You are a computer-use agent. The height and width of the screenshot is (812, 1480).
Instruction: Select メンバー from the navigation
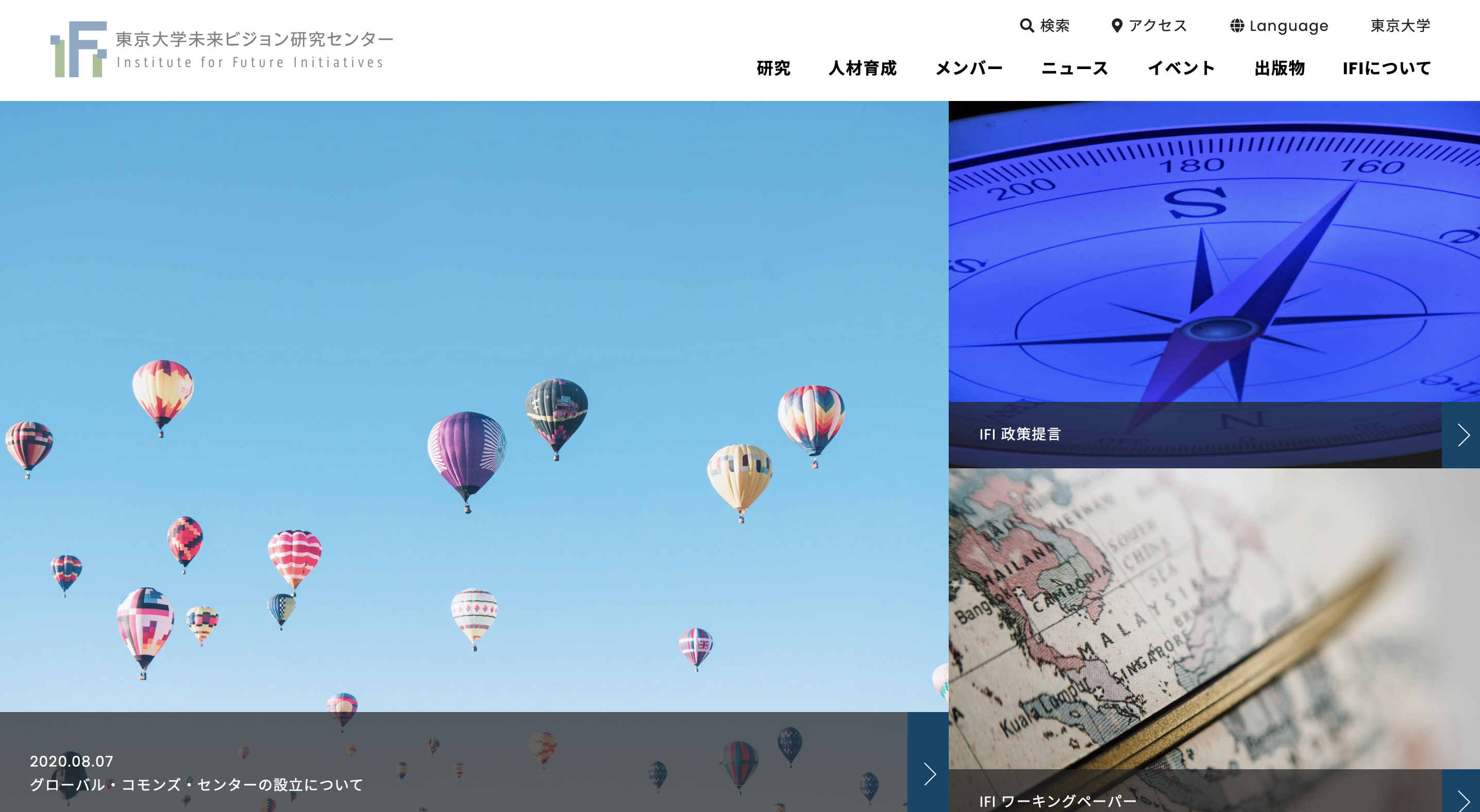[x=969, y=69]
